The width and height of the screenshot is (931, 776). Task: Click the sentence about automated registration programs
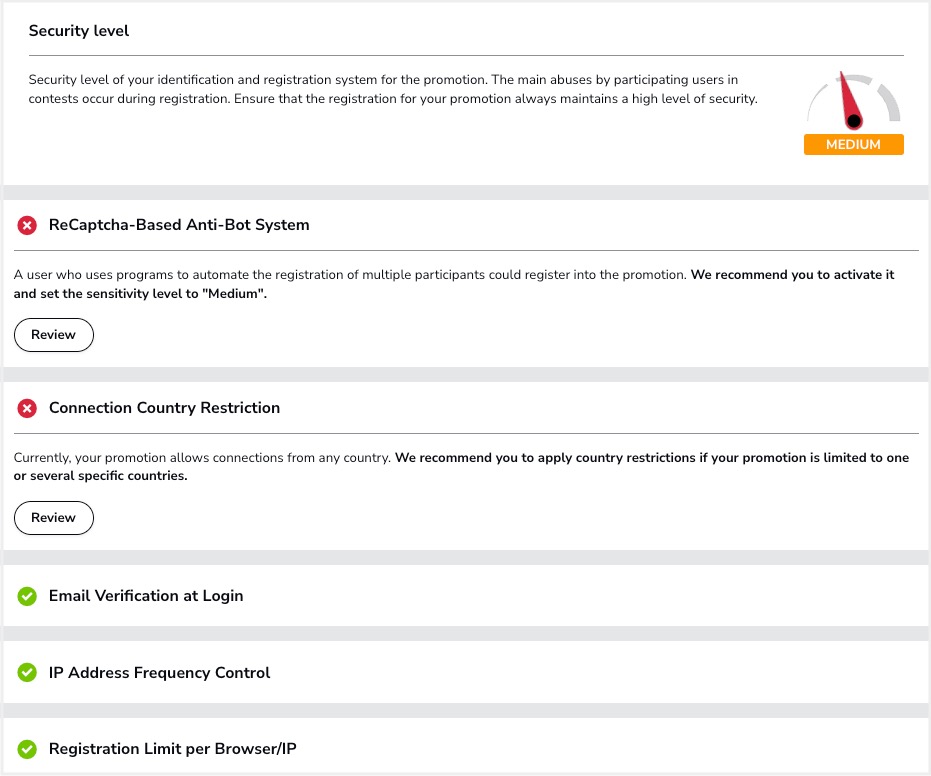pyautogui.click(x=350, y=274)
